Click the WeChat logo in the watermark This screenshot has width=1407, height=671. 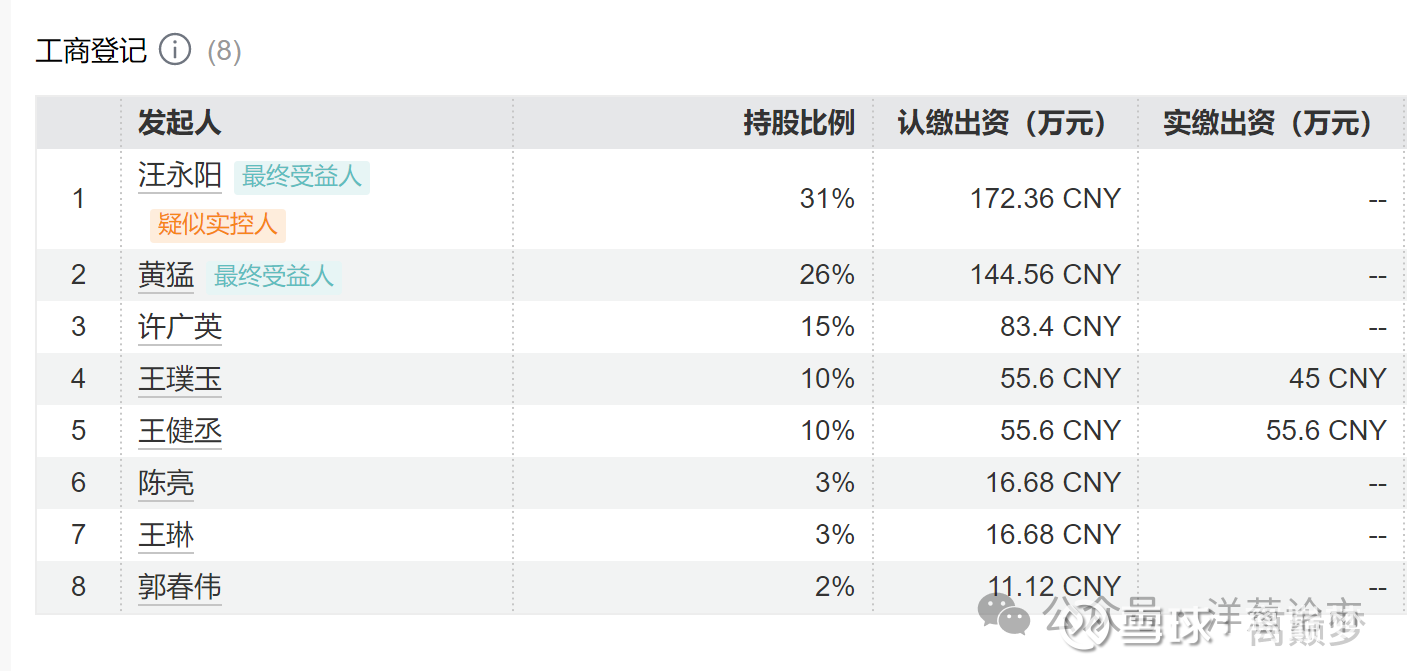(x=1005, y=613)
